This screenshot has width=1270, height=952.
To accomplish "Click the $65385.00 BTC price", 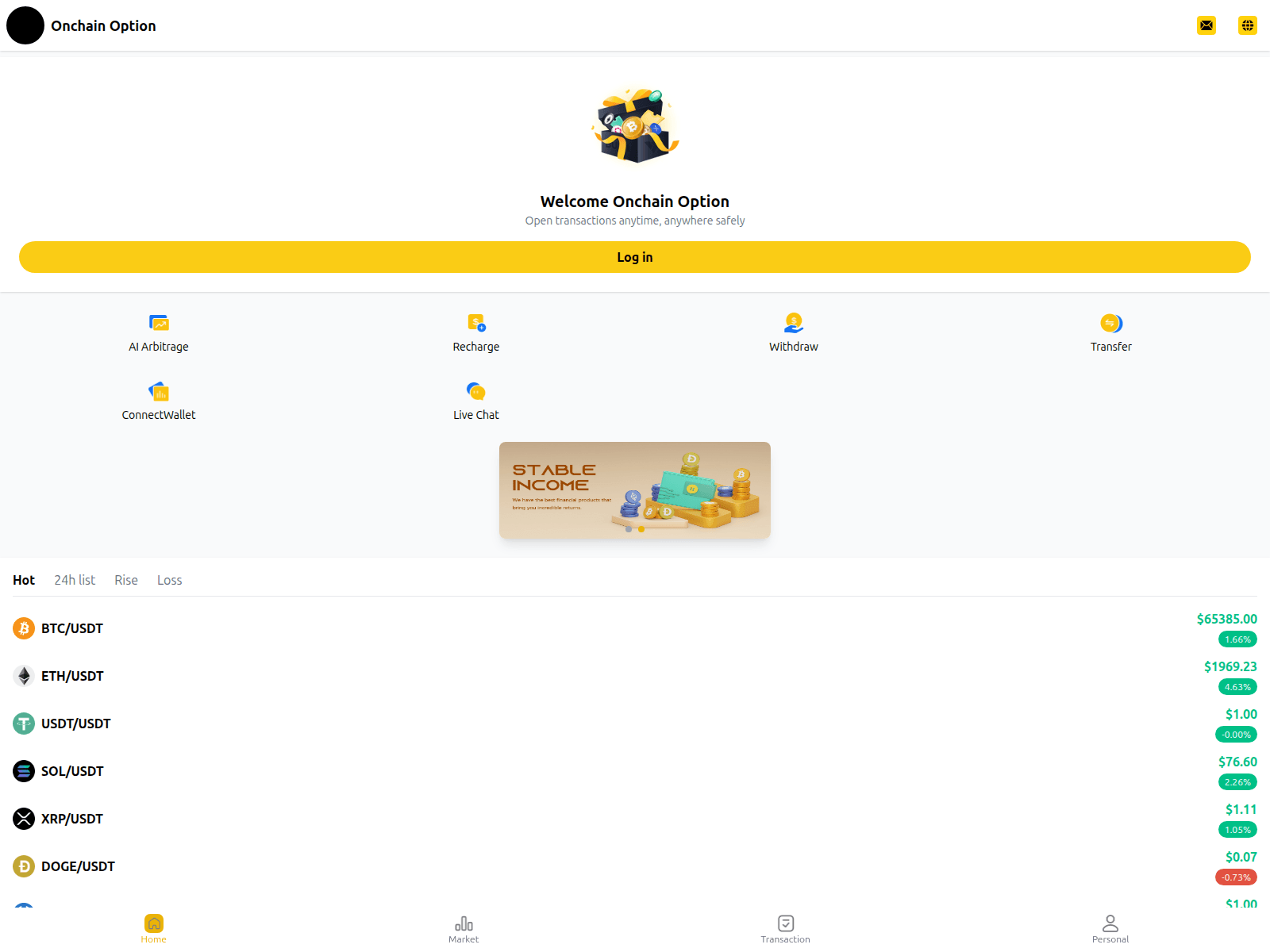I will point(1227,619).
